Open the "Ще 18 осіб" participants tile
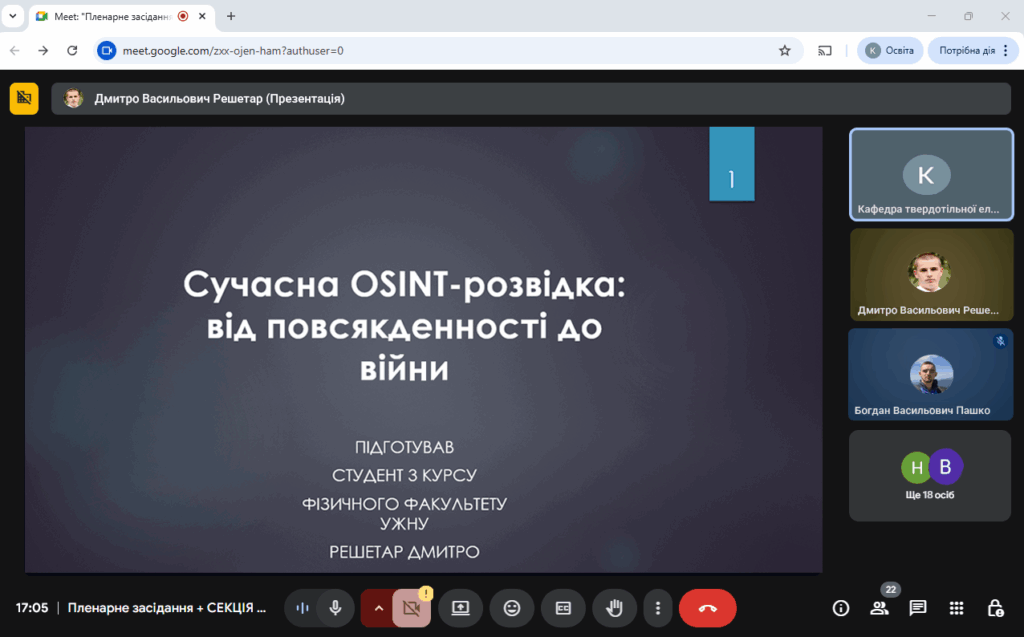Viewport: 1024px width, 637px height. click(930, 476)
